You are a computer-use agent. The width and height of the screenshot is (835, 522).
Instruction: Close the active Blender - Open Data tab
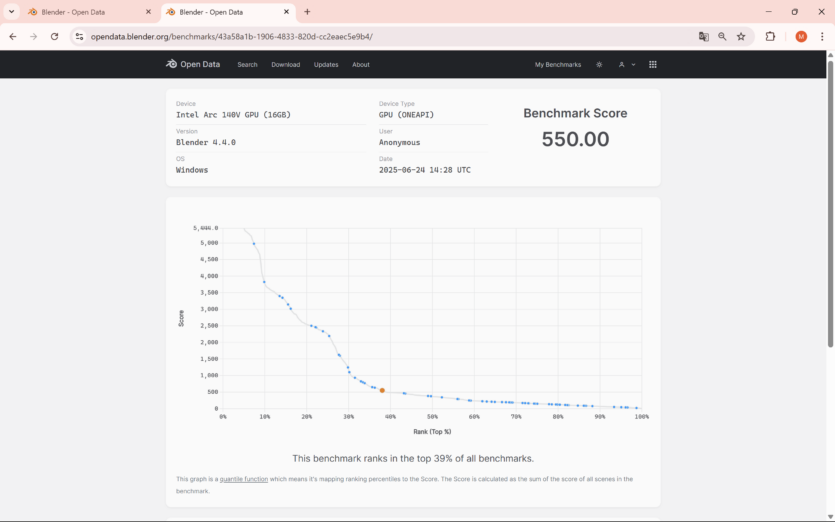tap(286, 12)
